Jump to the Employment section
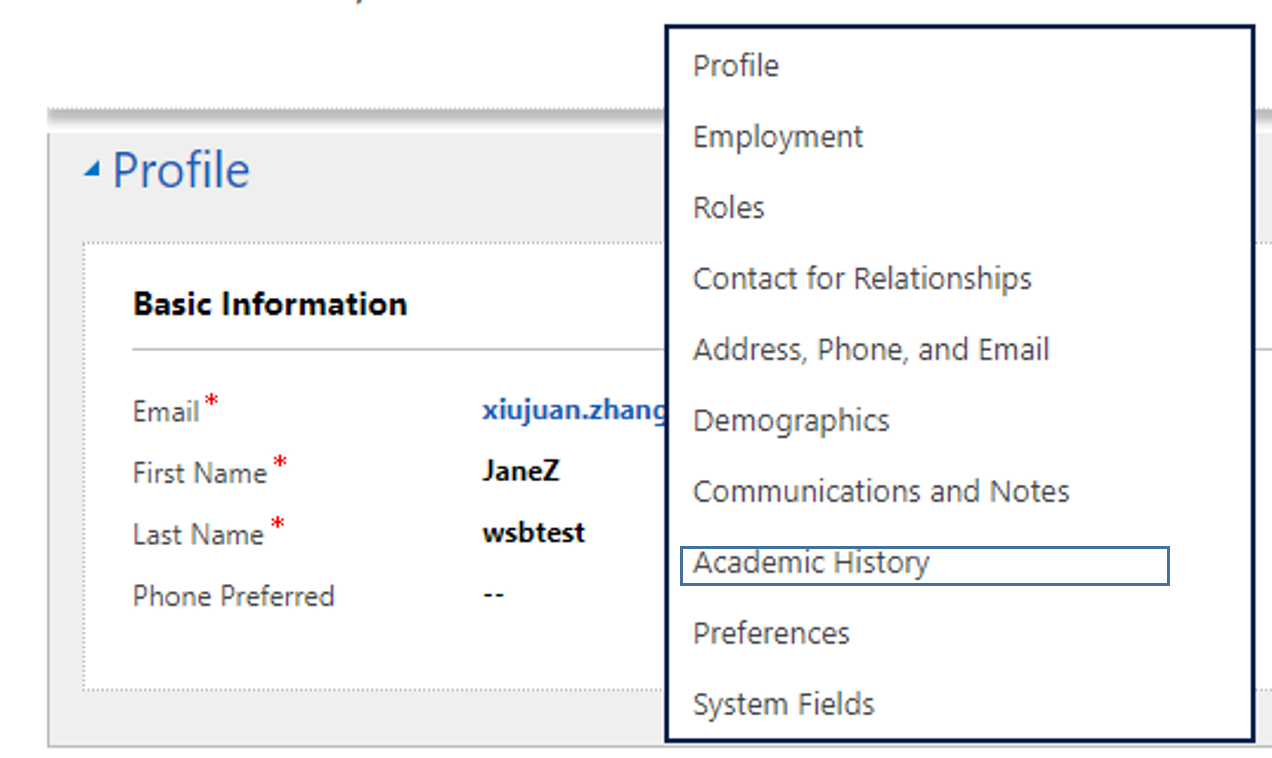 click(x=778, y=137)
